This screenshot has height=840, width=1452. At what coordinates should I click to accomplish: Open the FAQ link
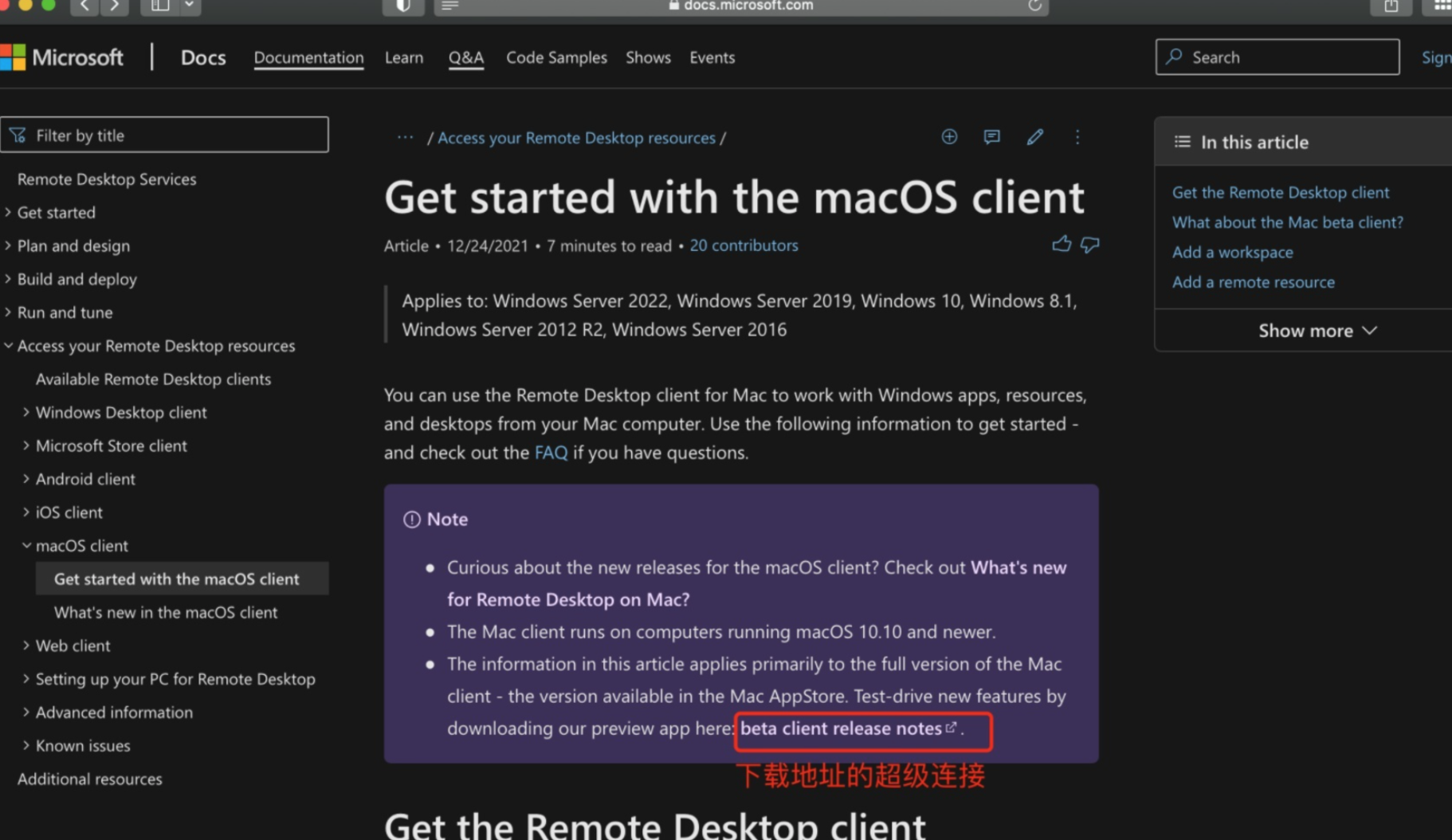click(551, 453)
